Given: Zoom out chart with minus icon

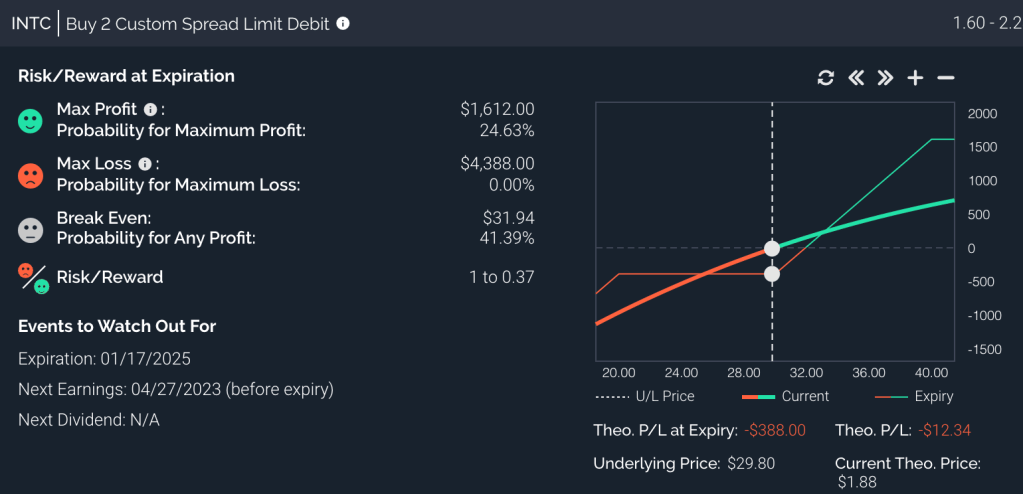Looking at the screenshot, I should pyautogui.click(x=946, y=78).
